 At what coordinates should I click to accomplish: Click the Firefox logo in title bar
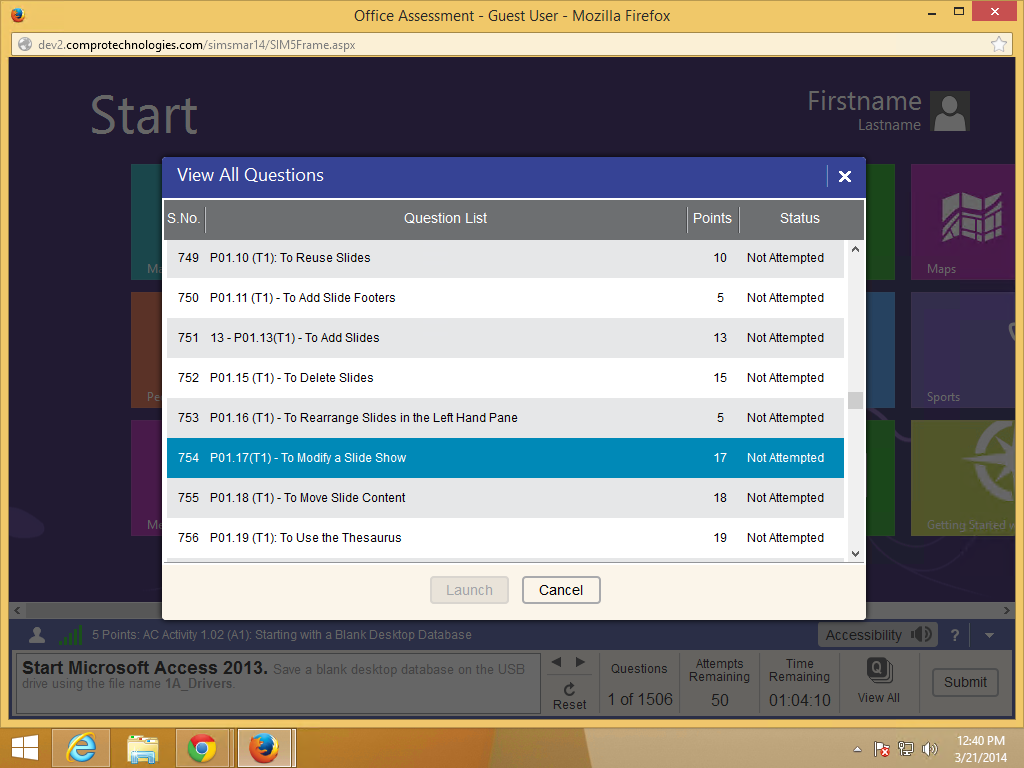(18, 14)
